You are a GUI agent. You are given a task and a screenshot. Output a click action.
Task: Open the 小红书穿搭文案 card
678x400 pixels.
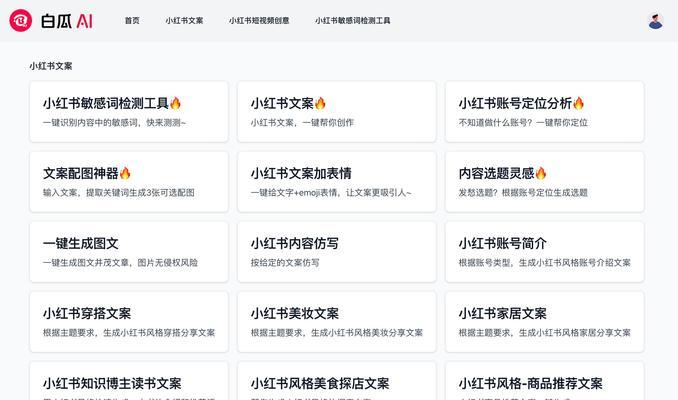[x=129, y=322]
